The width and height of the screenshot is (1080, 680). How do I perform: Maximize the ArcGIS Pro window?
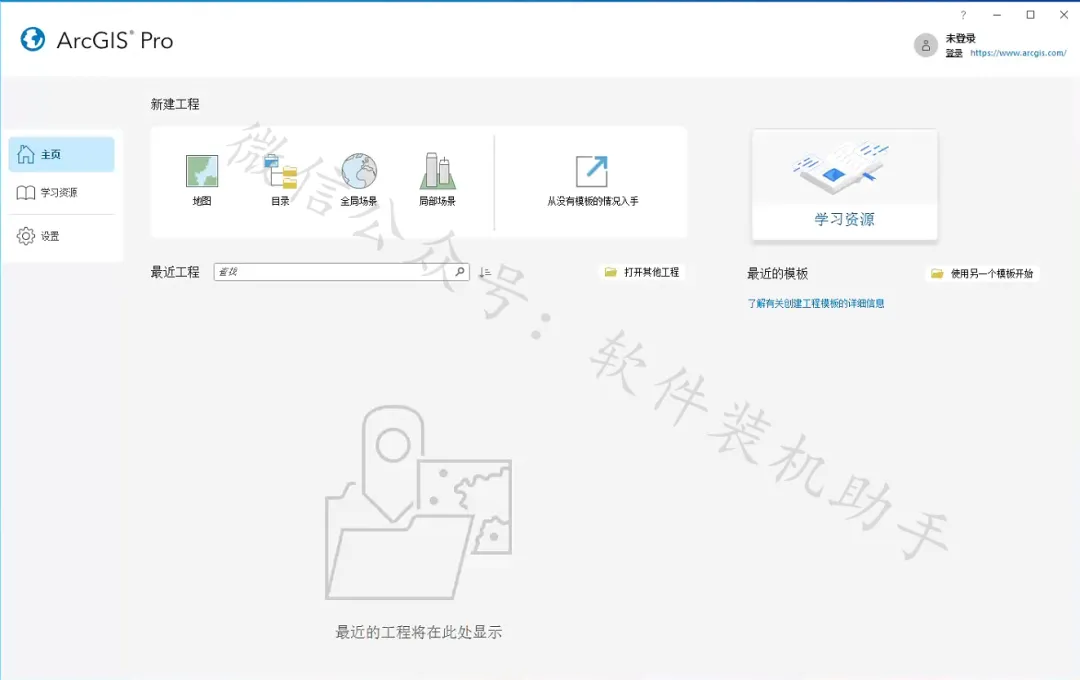point(1030,14)
